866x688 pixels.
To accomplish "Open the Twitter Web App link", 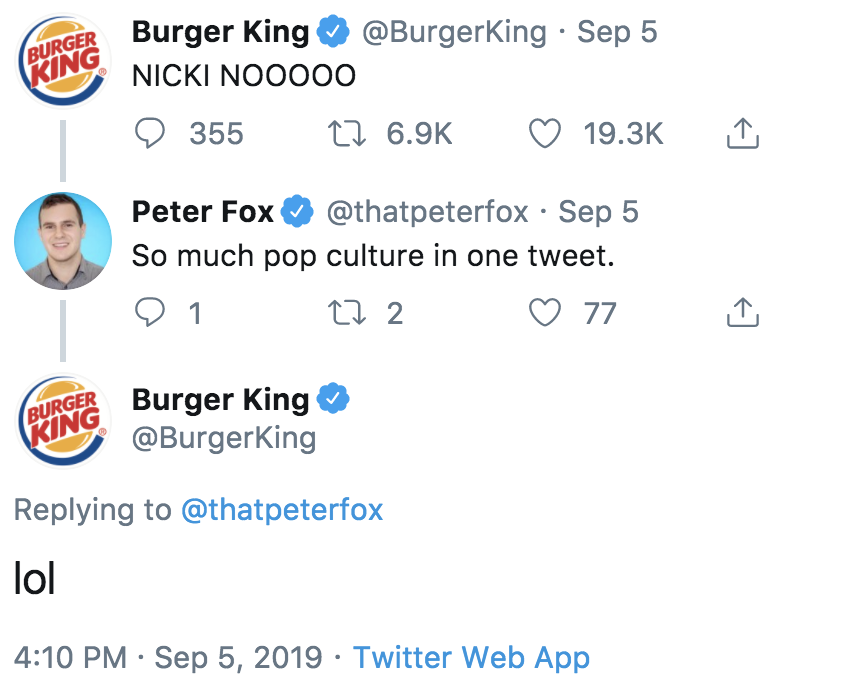I will coord(471,657).
